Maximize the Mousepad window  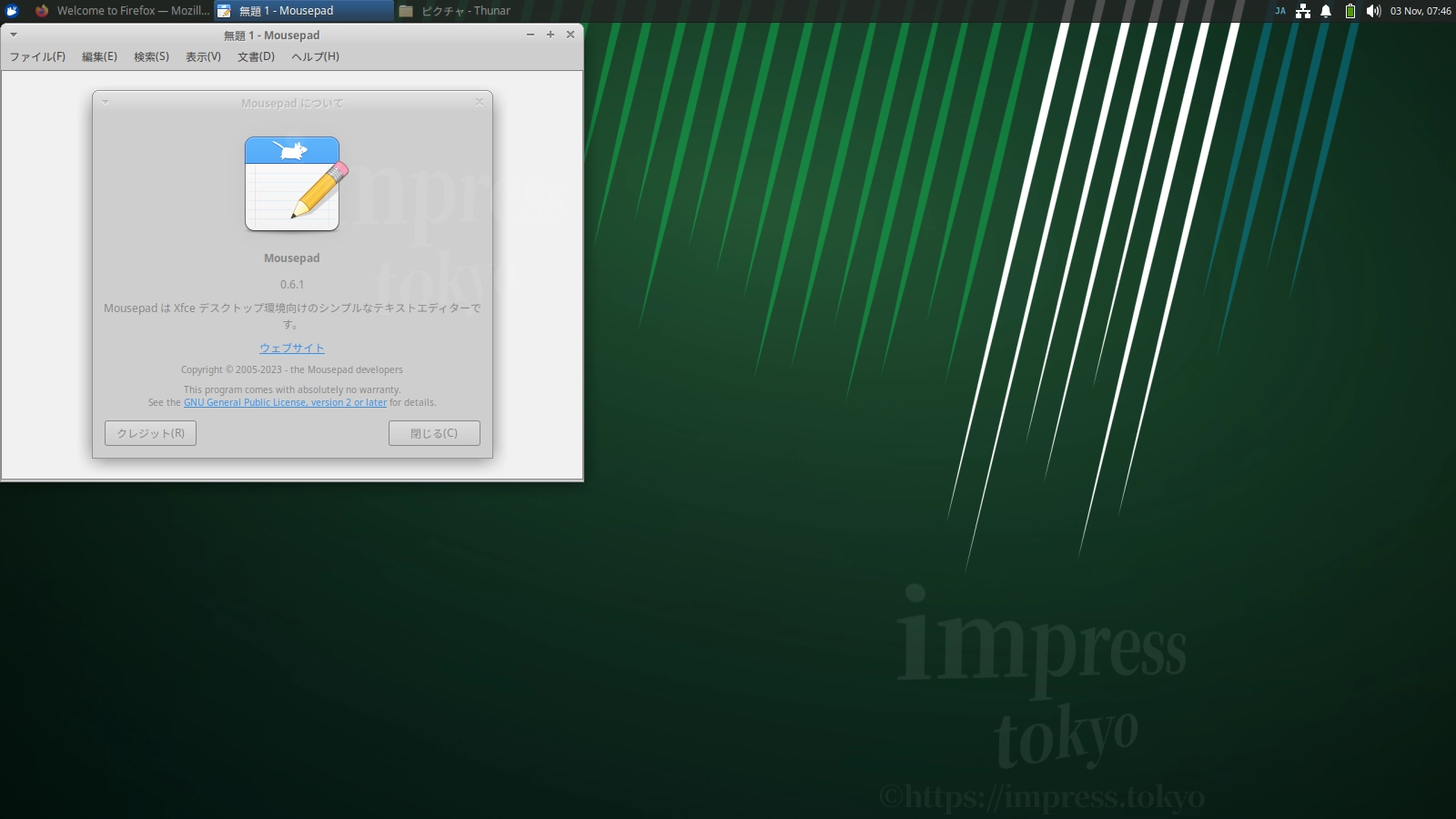point(551,35)
